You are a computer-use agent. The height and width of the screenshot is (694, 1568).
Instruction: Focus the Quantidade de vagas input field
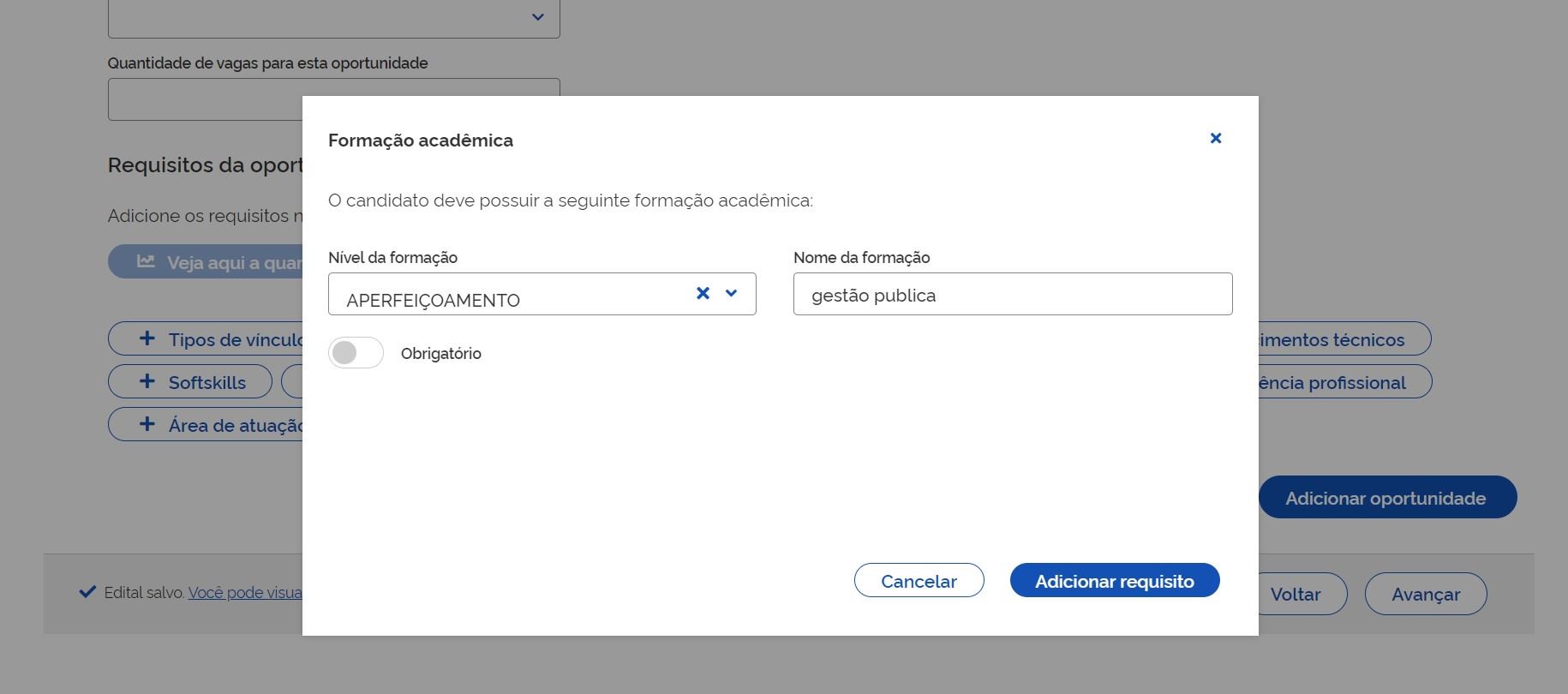click(206, 100)
